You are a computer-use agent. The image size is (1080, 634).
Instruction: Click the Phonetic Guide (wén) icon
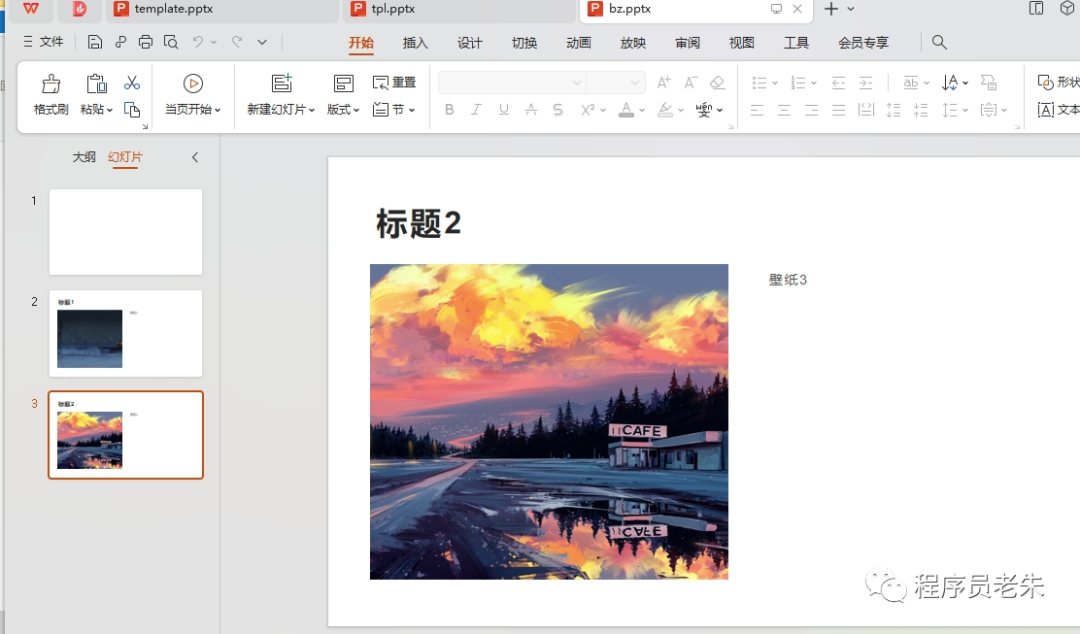coord(704,110)
